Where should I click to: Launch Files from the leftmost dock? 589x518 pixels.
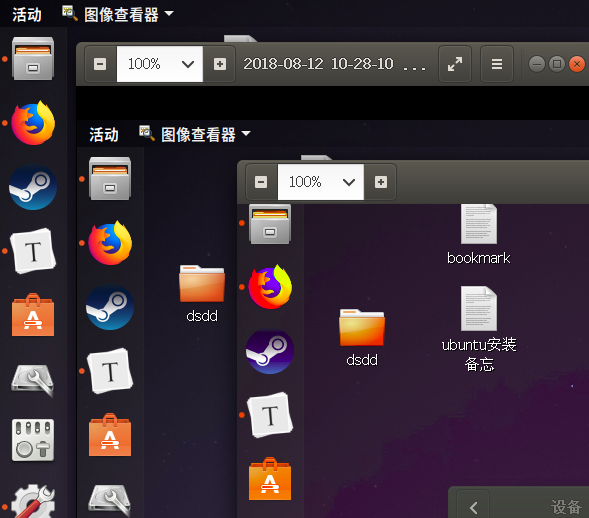(33, 58)
